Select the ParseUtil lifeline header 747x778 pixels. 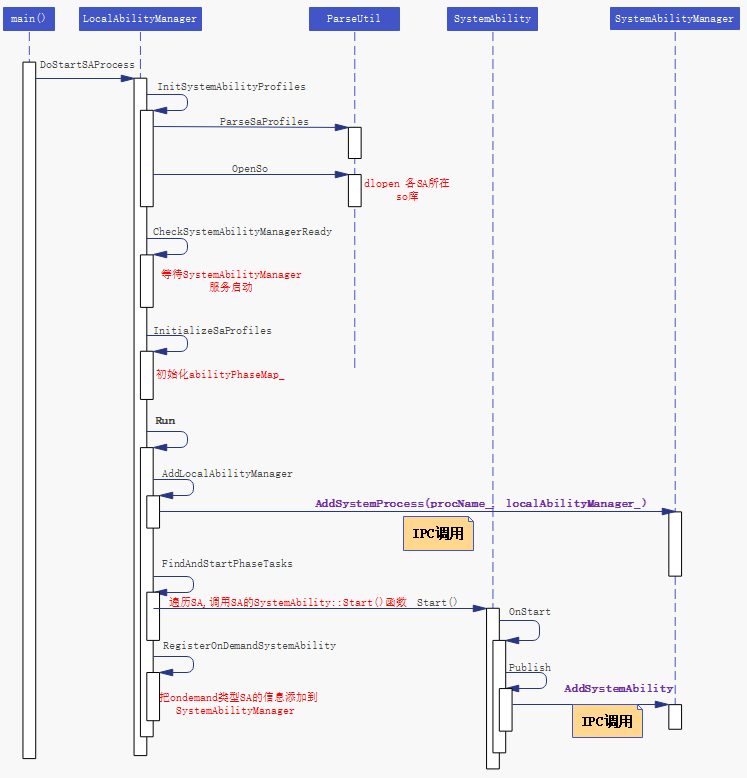pyautogui.click(x=354, y=18)
